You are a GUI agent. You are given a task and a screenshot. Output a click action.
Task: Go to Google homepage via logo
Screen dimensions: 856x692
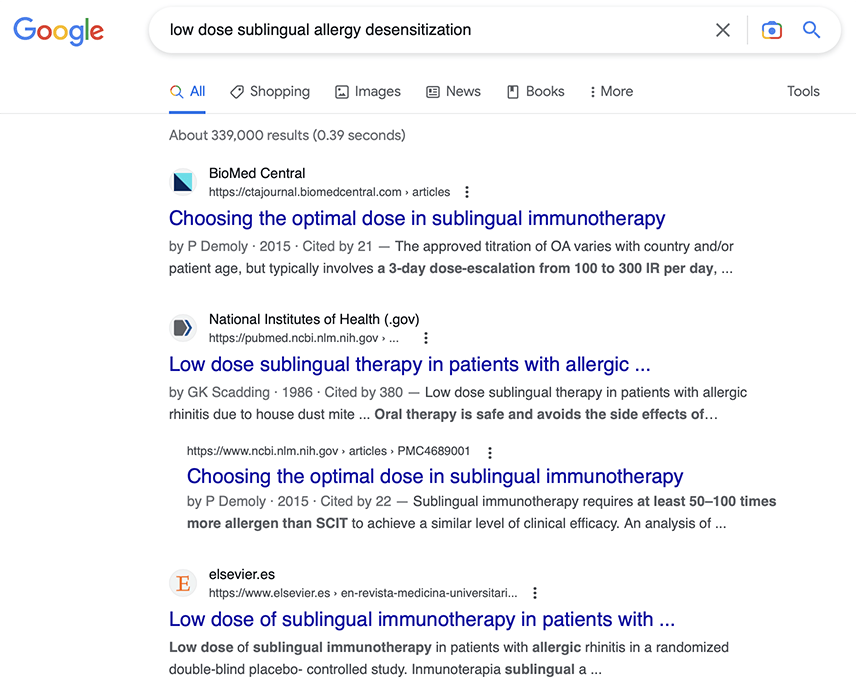(x=58, y=31)
